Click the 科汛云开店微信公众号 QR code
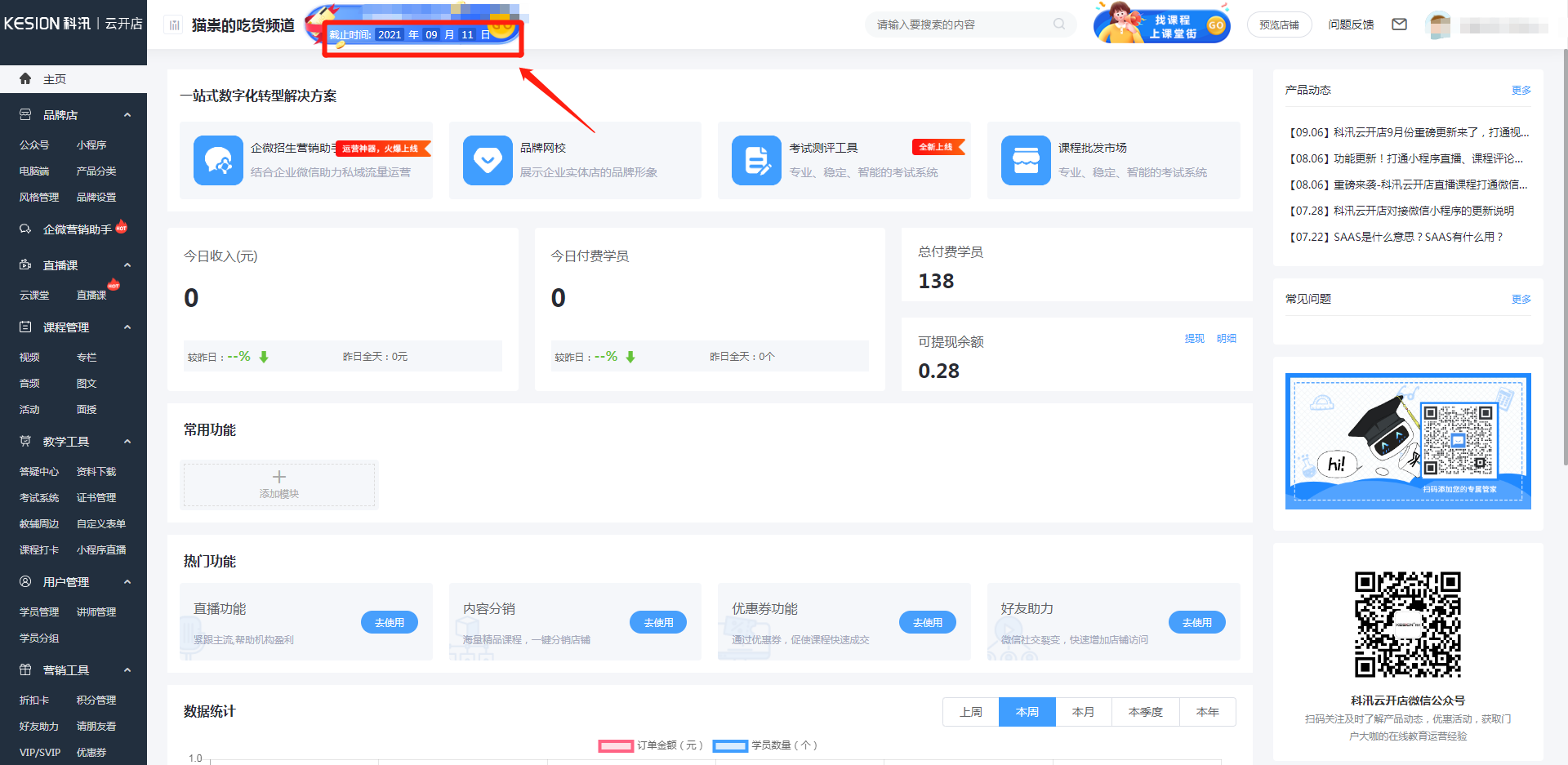 click(x=1408, y=625)
